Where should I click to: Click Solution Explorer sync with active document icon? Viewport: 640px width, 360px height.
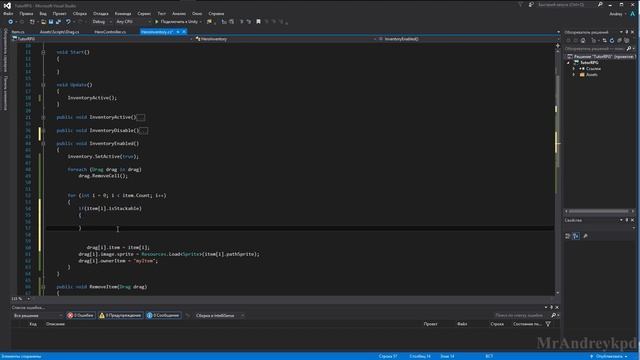point(604,40)
